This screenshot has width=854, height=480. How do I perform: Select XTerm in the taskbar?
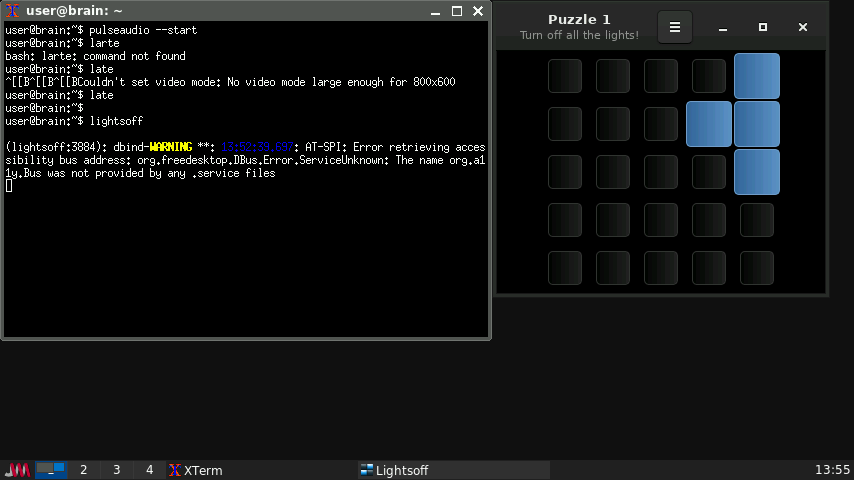tap(196, 470)
